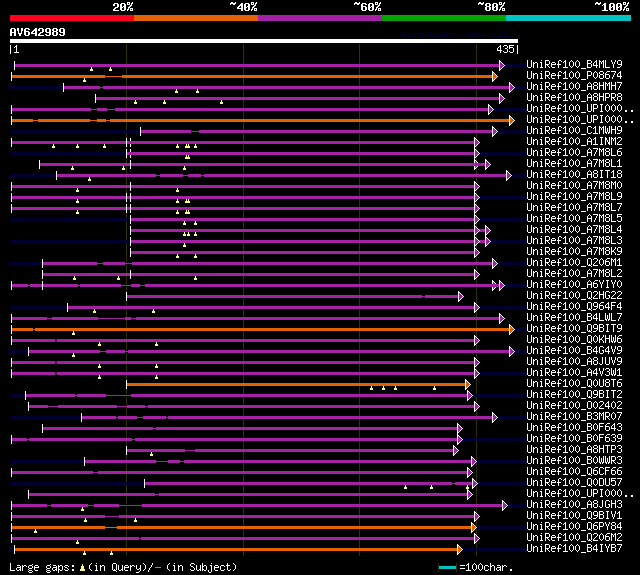The height and width of the screenshot is (575, 640).
Task: Select hit label UniRef100_A7M8L5
Action: pos(574,219)
